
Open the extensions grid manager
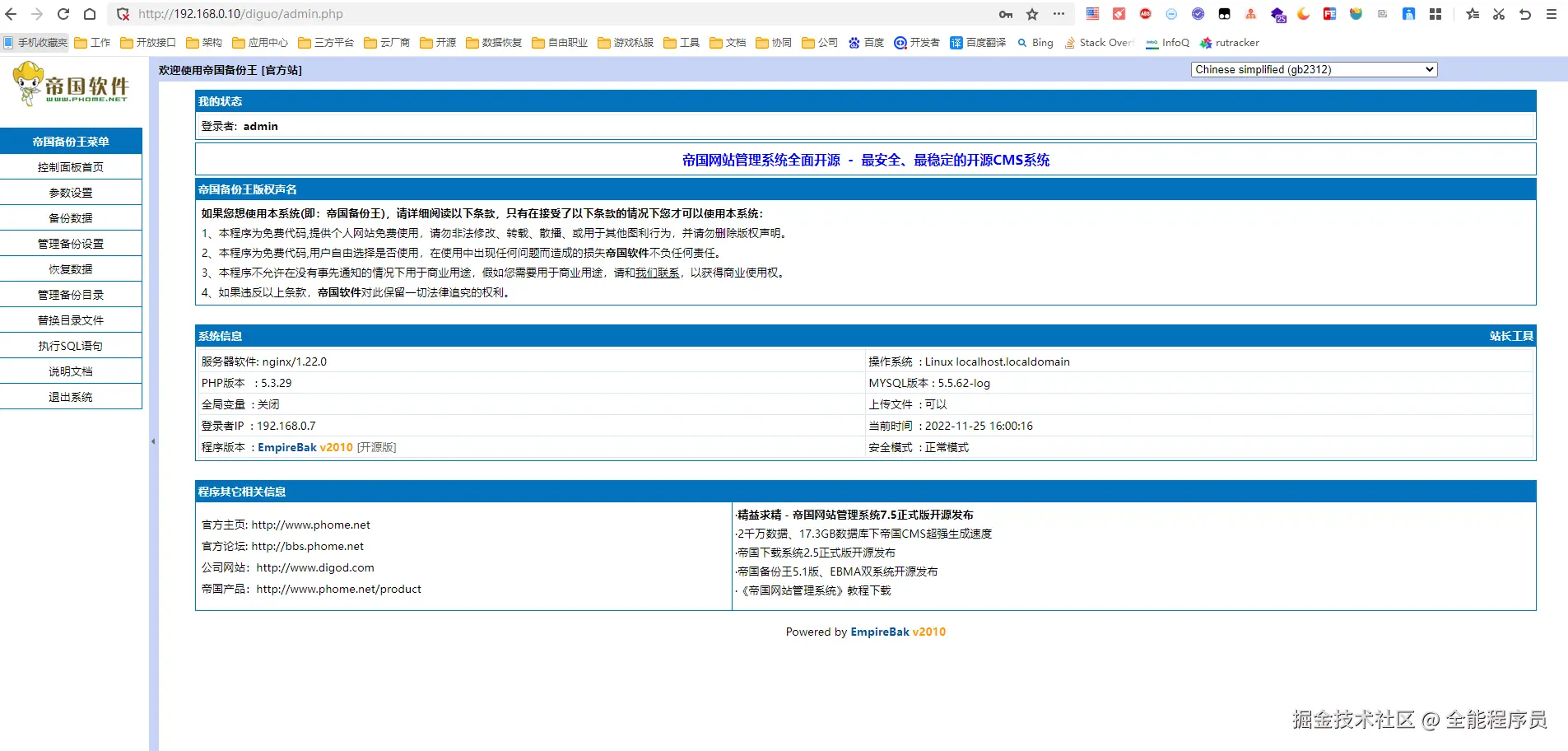coord(1435,14)
